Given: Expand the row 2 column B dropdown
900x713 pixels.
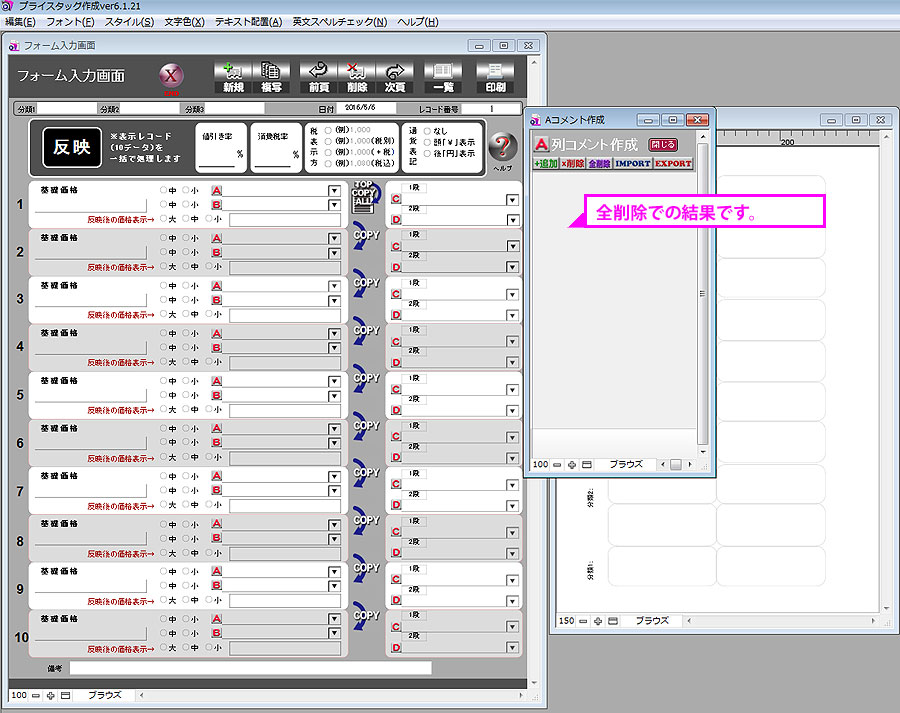Looking at the screenshot, I should coord(334,253).
